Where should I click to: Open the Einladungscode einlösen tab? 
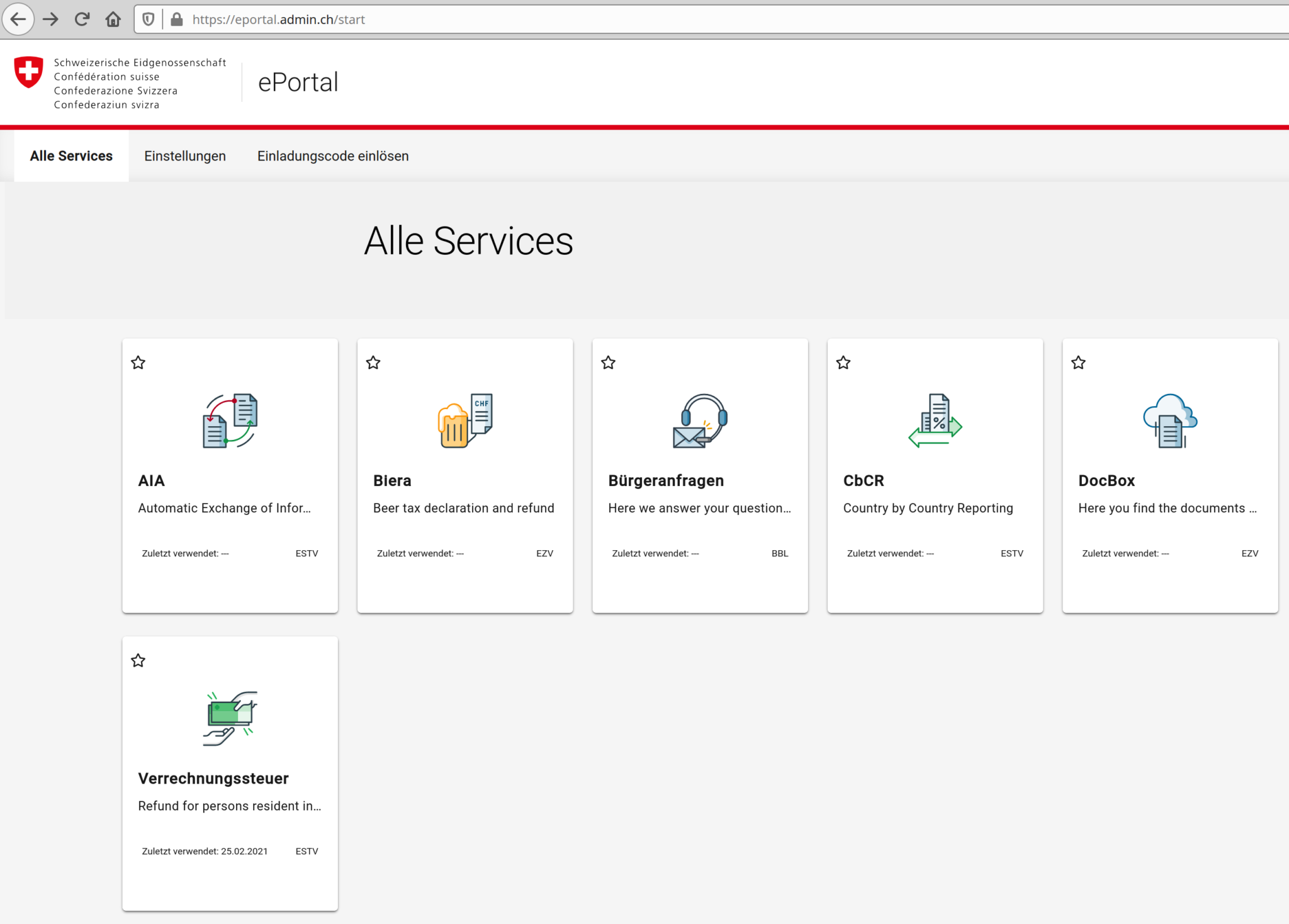tap(333, 156)
